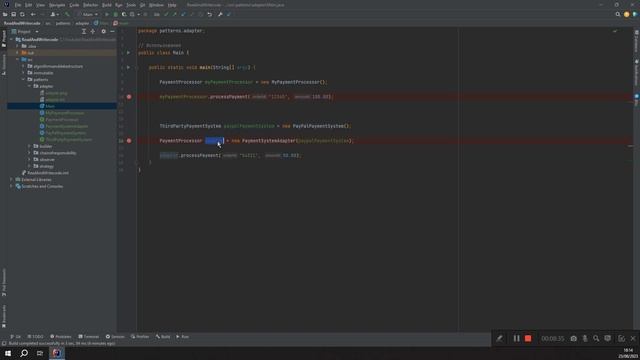Open the Run tool window tab
Screen dimensions: 640x360
click(x=182, y=337)
